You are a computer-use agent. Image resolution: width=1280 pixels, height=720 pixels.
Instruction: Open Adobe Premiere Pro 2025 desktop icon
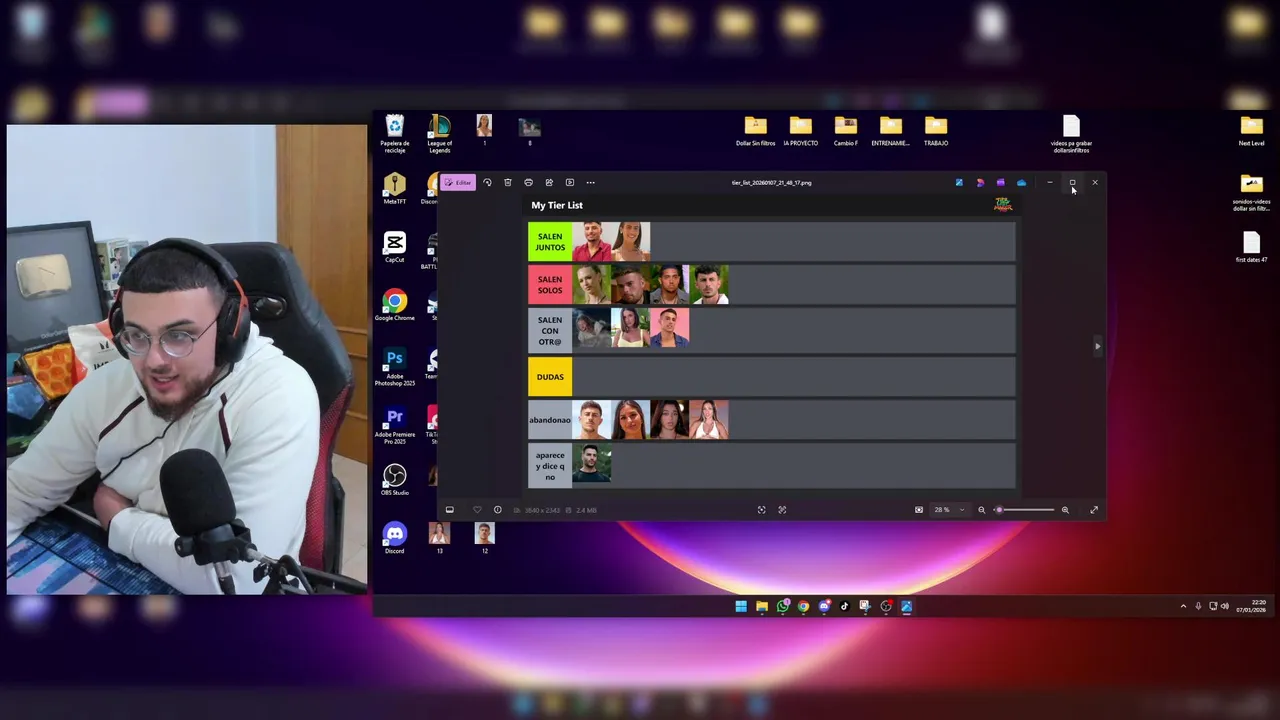pos(395,424)
